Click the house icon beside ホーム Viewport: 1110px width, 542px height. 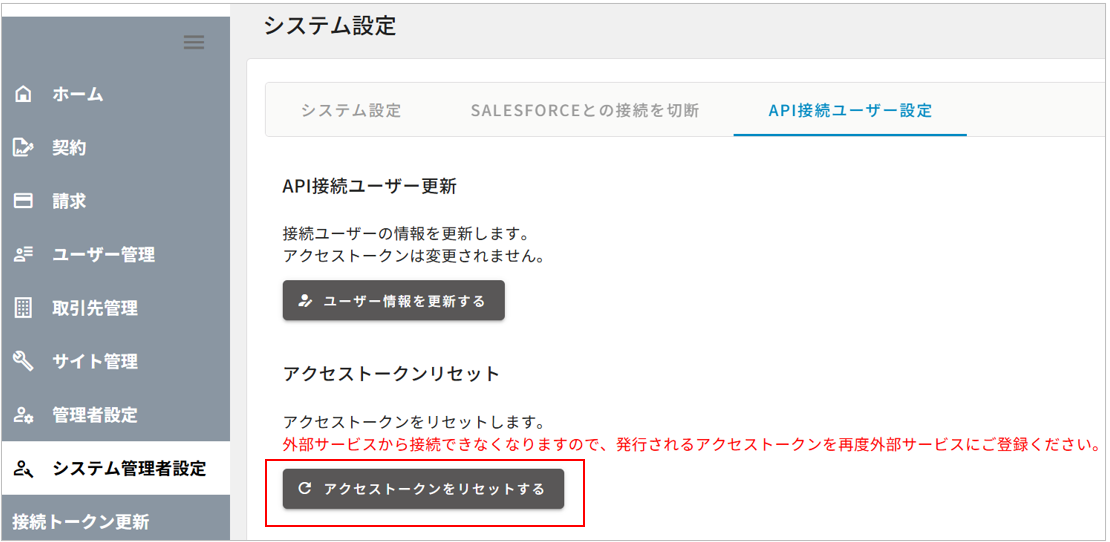(24, 95)
